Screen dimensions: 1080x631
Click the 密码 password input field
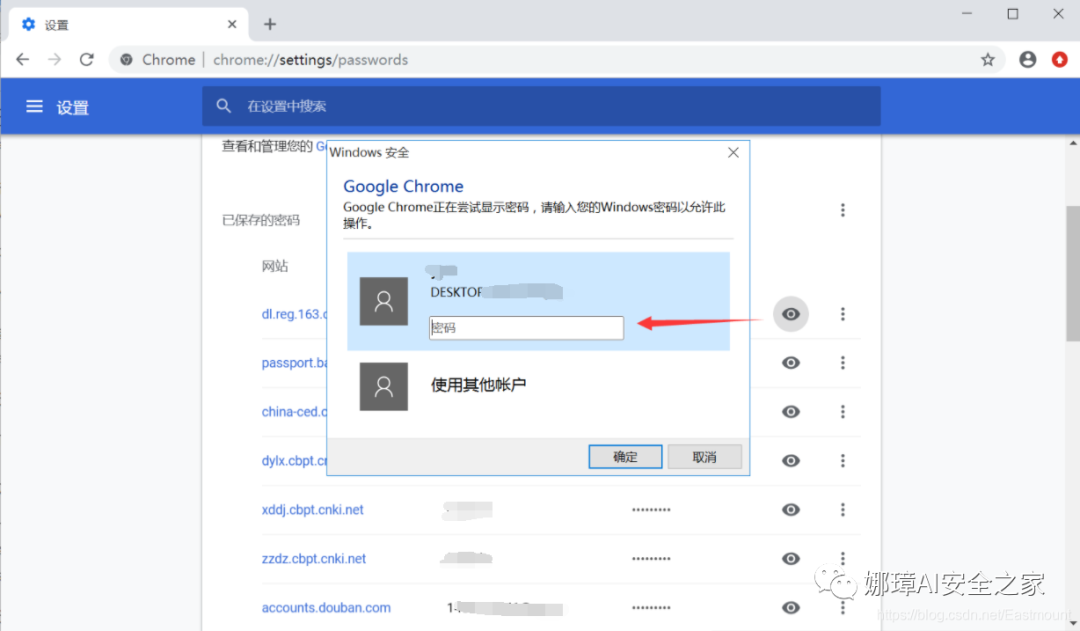[526, 328]
